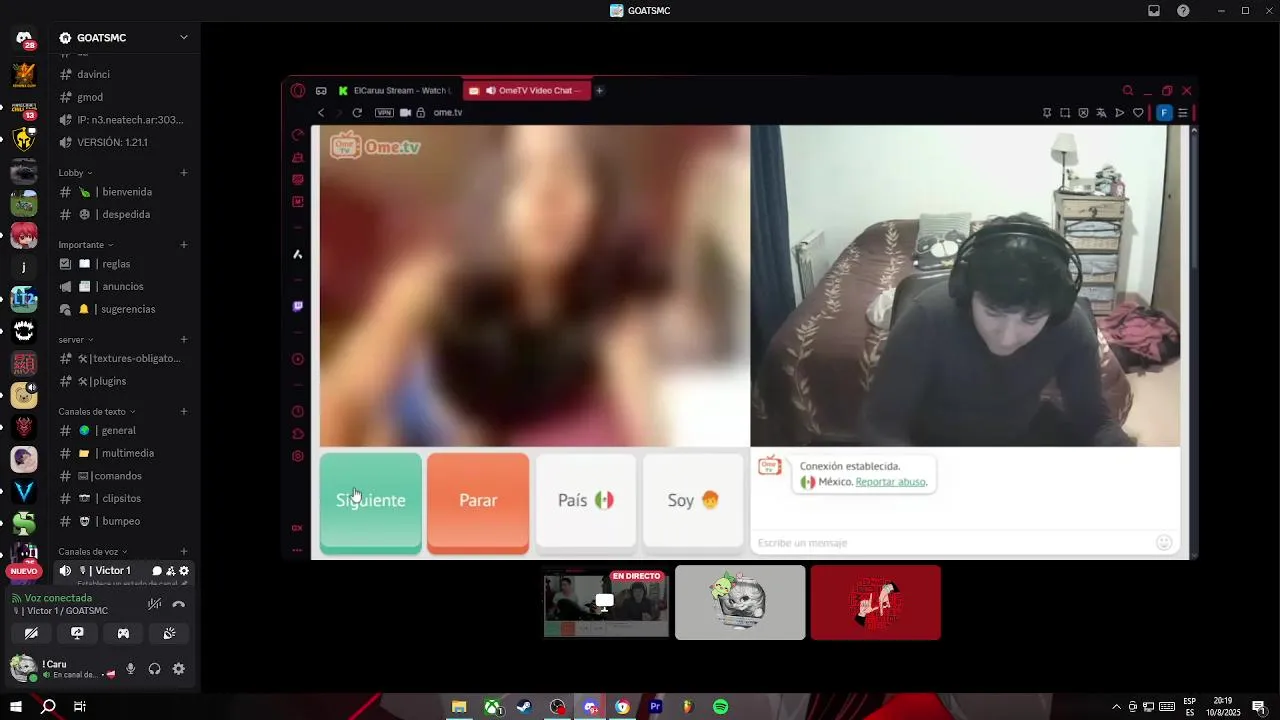Screen dimensions: 1280x720
Task: Open GX Corner gamepad icon beside tabs
Action: coord(321,91)
